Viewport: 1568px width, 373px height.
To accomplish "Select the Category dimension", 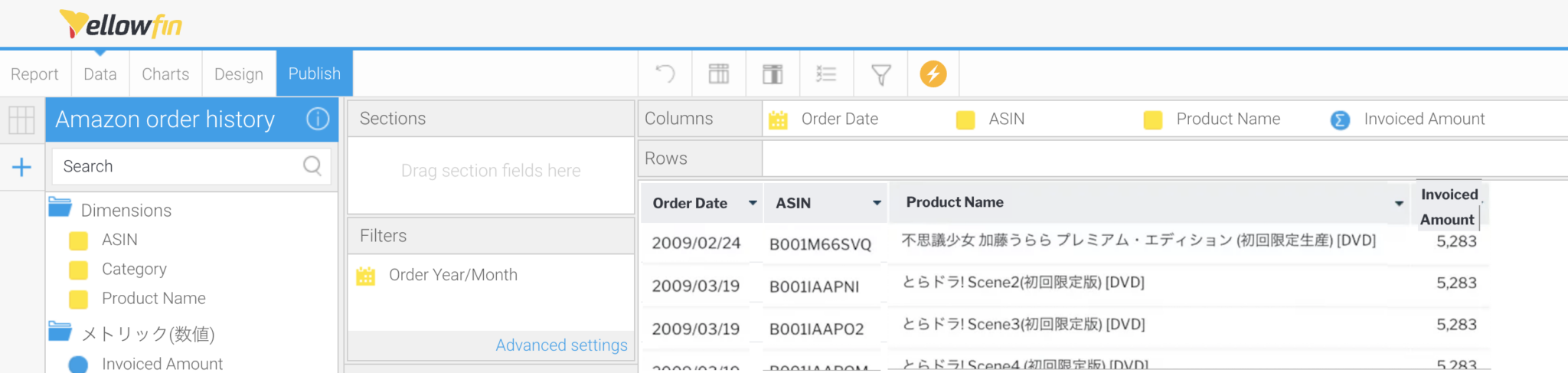I will 134,269.
